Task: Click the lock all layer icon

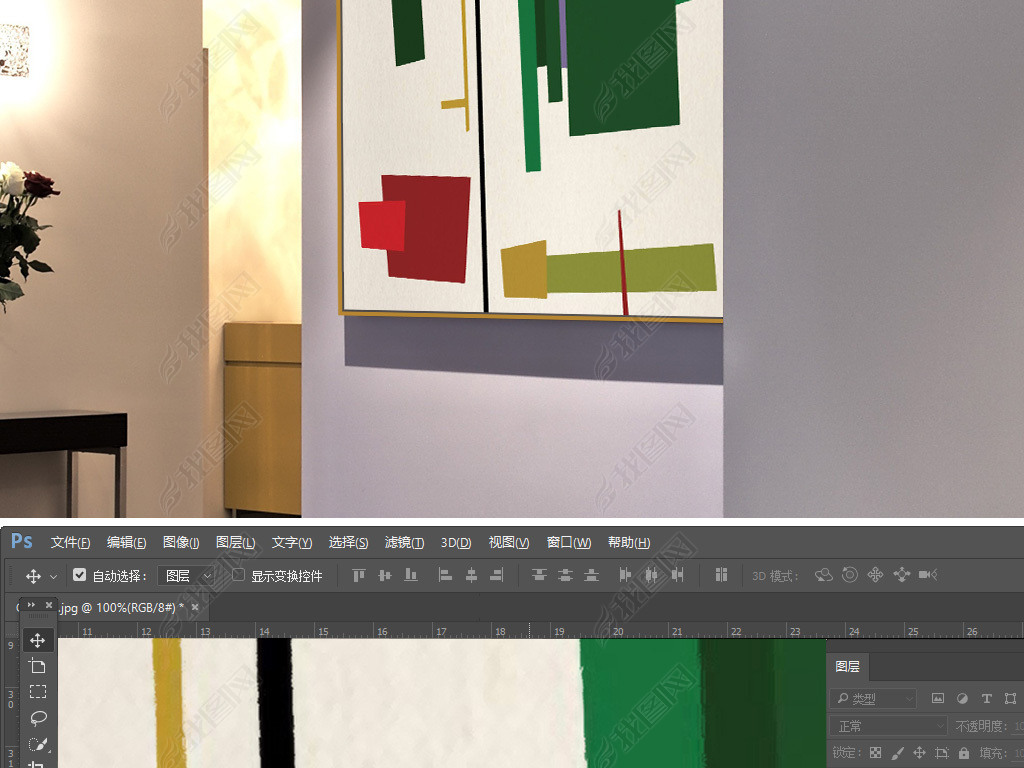Action: (964, 753)
